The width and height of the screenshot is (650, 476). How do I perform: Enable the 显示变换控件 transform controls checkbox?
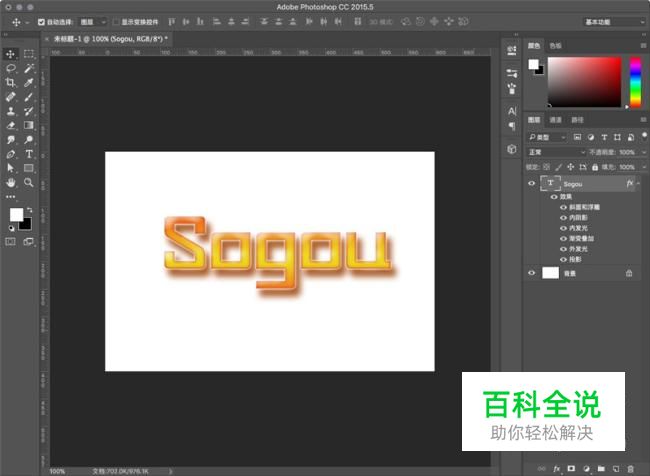click(116, 22)
